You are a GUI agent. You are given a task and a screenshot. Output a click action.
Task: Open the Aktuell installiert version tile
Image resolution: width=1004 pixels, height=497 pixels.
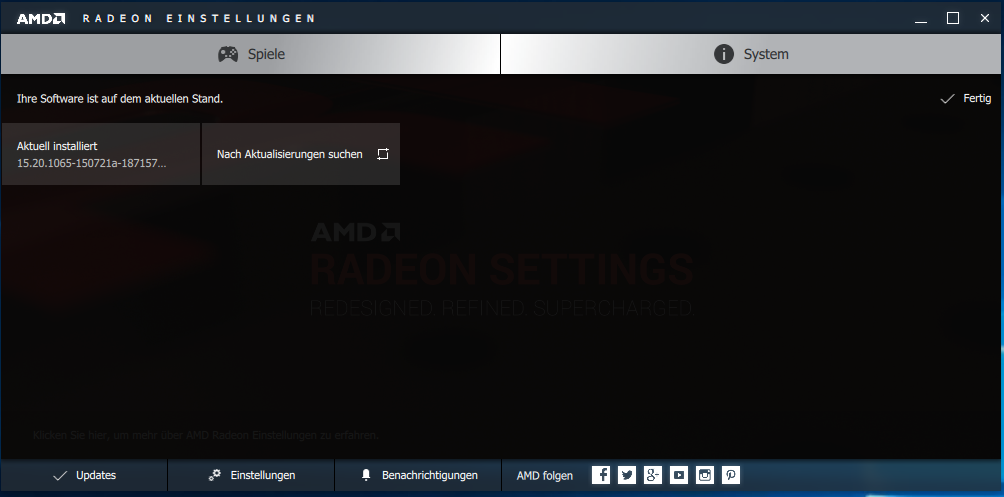(101, 154)
